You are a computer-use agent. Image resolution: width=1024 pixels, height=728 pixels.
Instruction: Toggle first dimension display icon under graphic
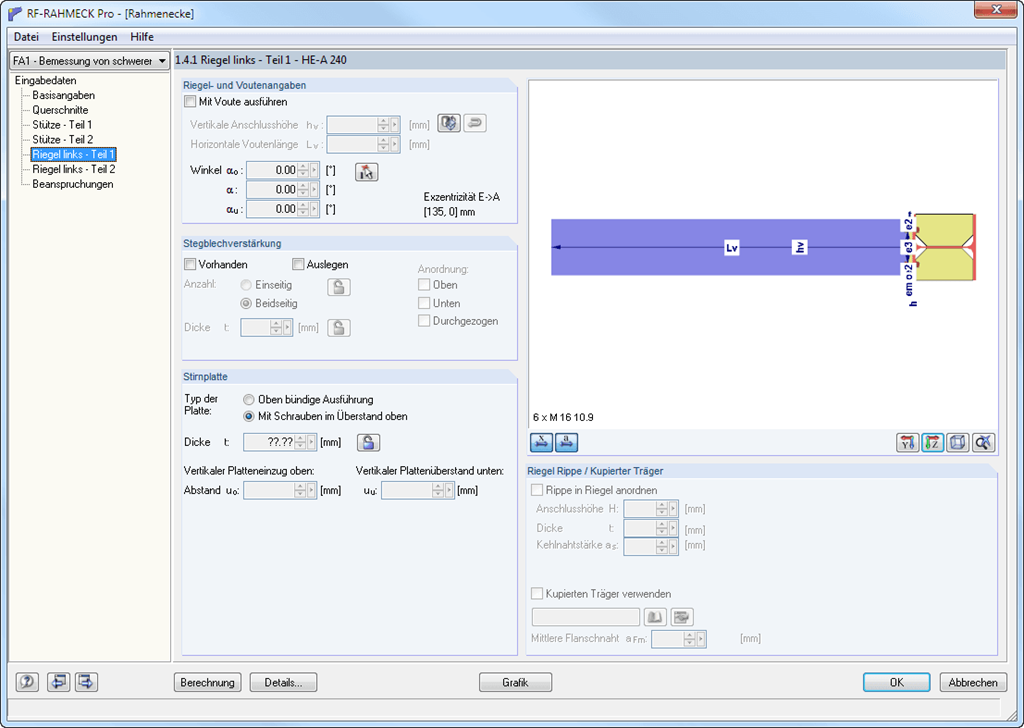541,443
